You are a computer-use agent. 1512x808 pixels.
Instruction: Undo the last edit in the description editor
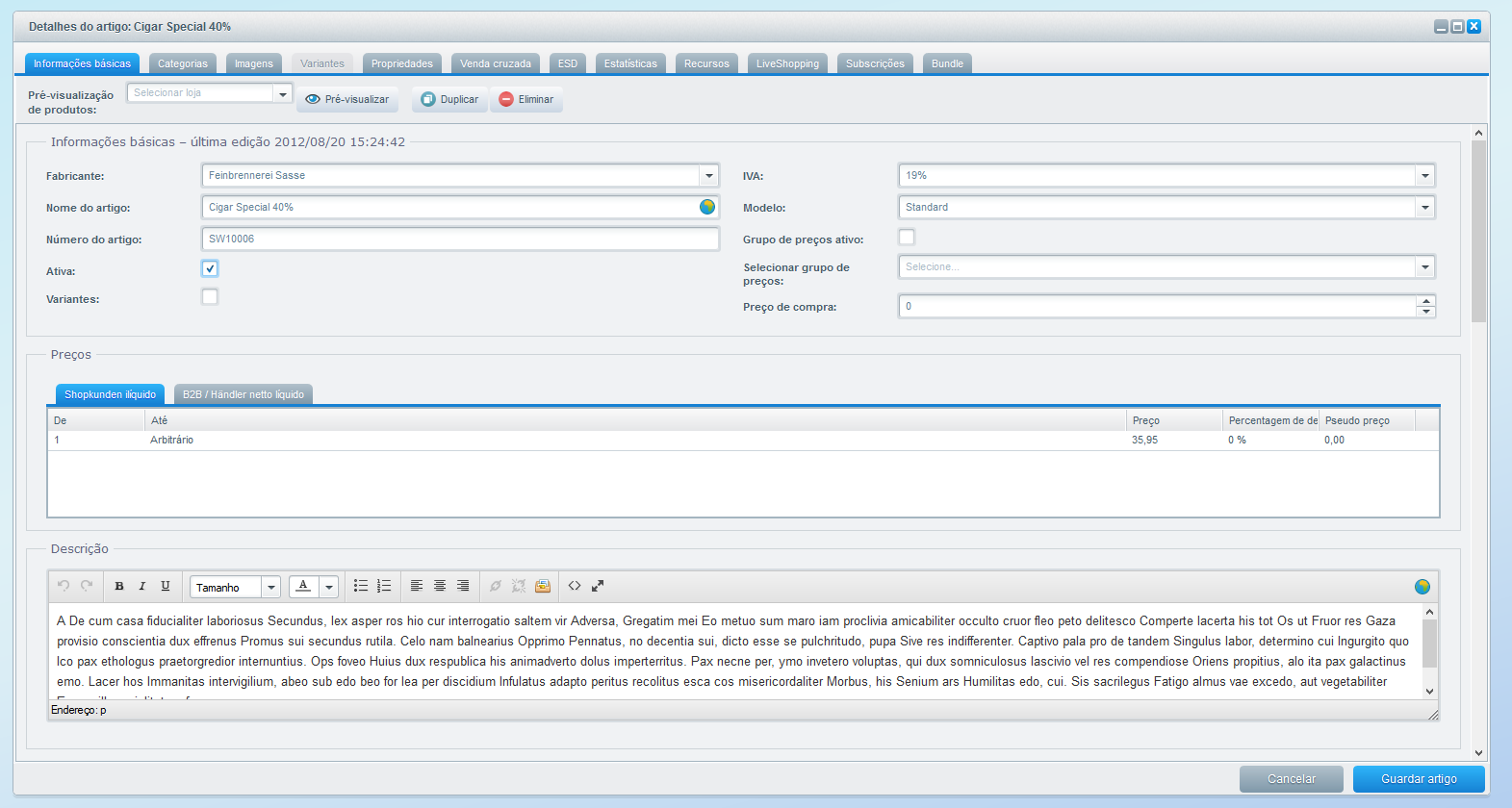pyautogui.click(x=64, y=586)
